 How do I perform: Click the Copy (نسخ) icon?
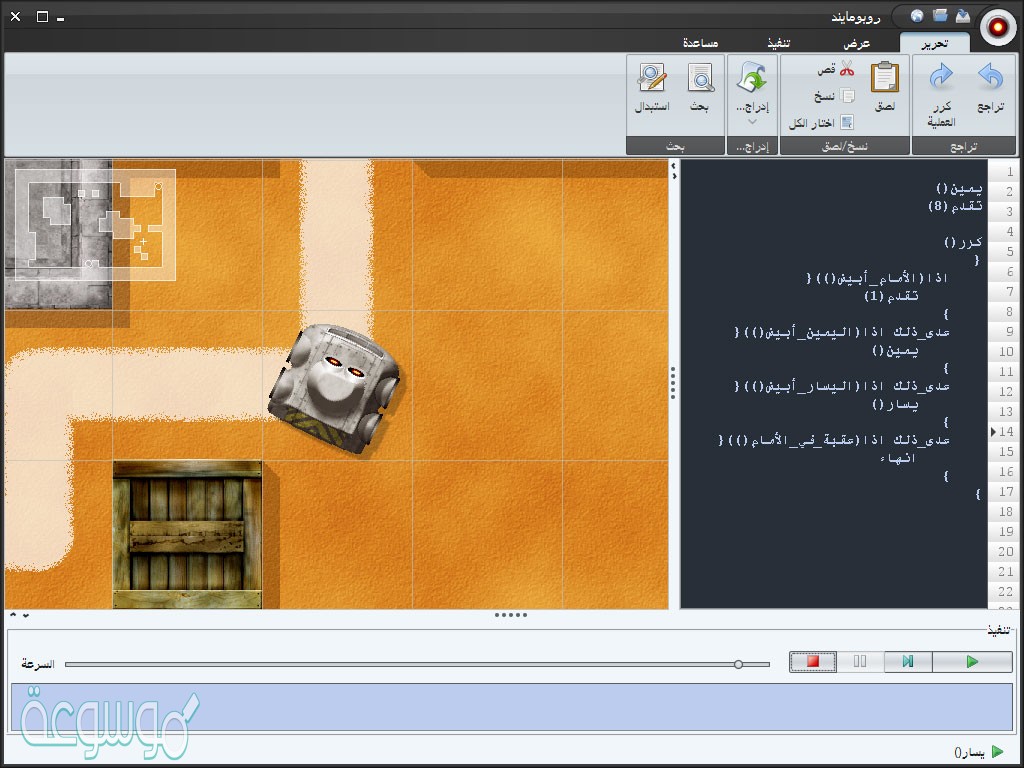click(847, 96)
